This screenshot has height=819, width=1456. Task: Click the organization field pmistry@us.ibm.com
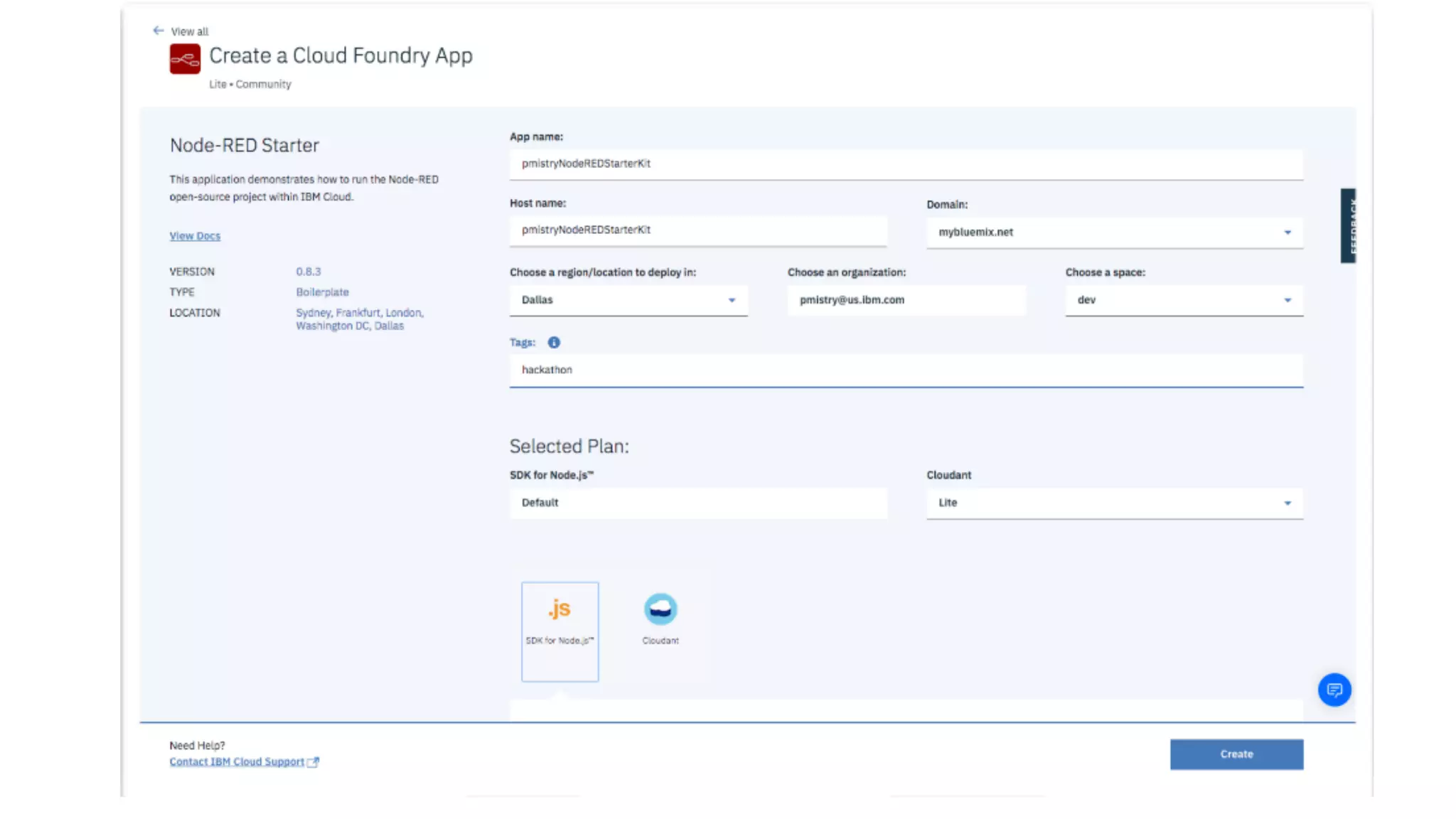906,300
